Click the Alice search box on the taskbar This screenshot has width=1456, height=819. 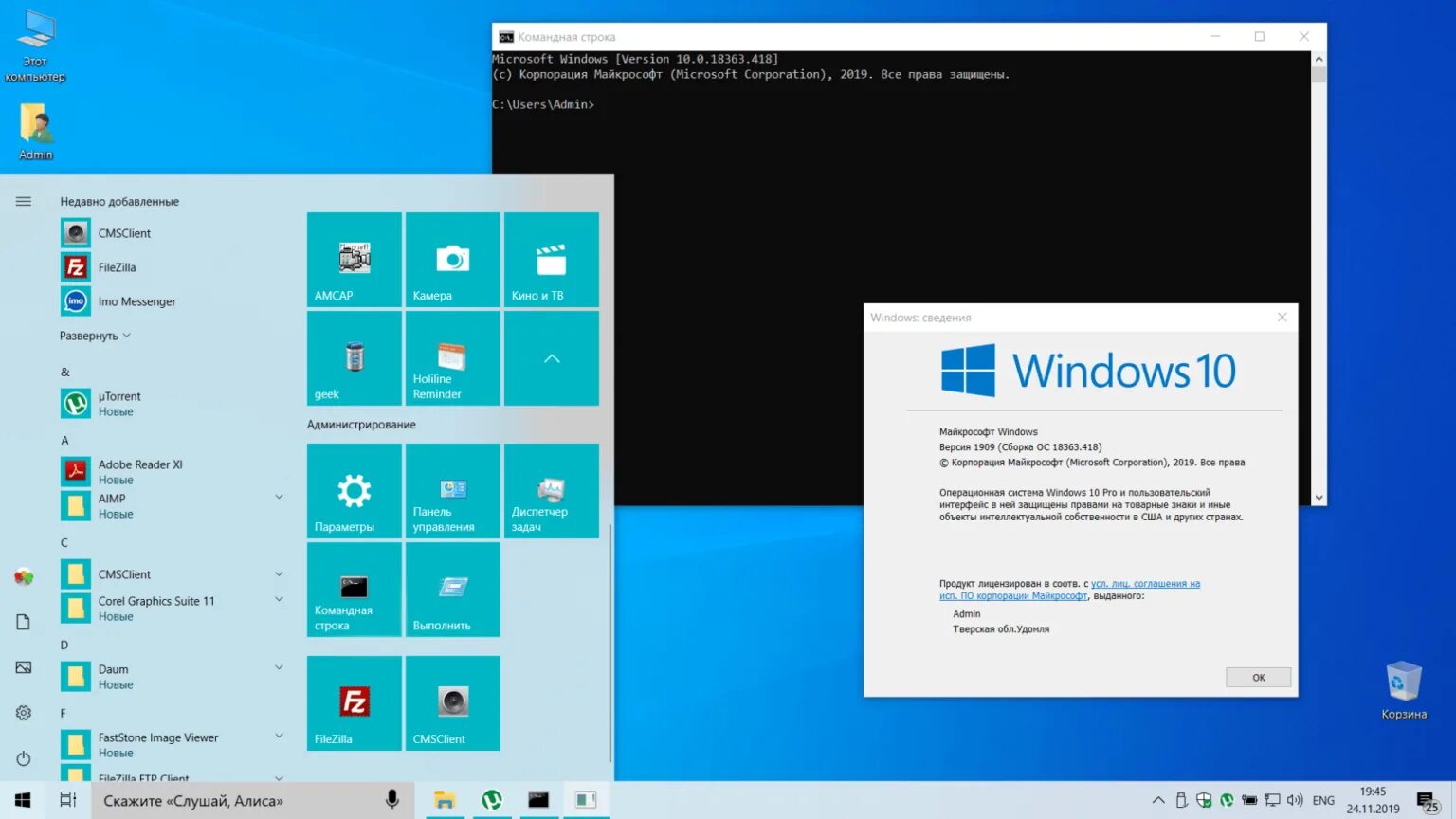pyautogui.click(x=252, y=800)
